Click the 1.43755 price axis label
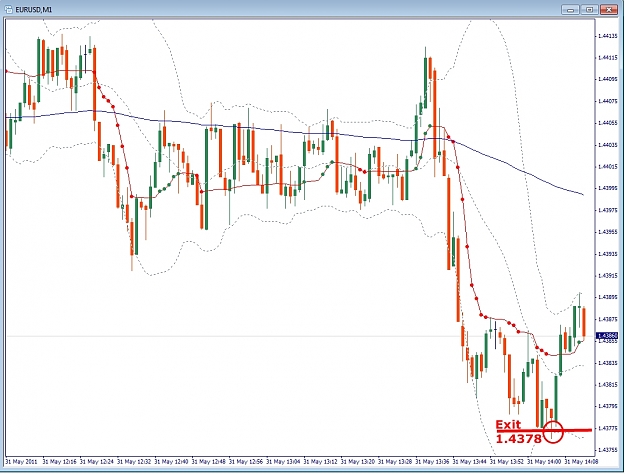This screenshot has height=474, width=625. point(608,450)
